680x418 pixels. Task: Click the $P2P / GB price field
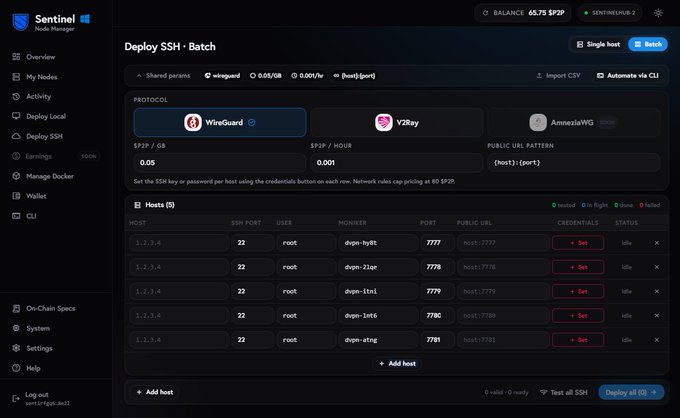(220, 163)
